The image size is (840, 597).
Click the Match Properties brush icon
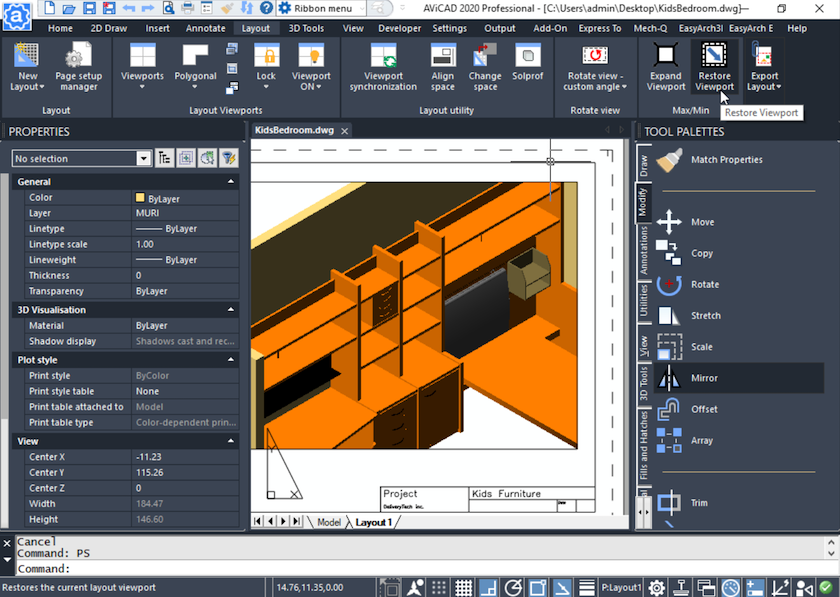670,160
